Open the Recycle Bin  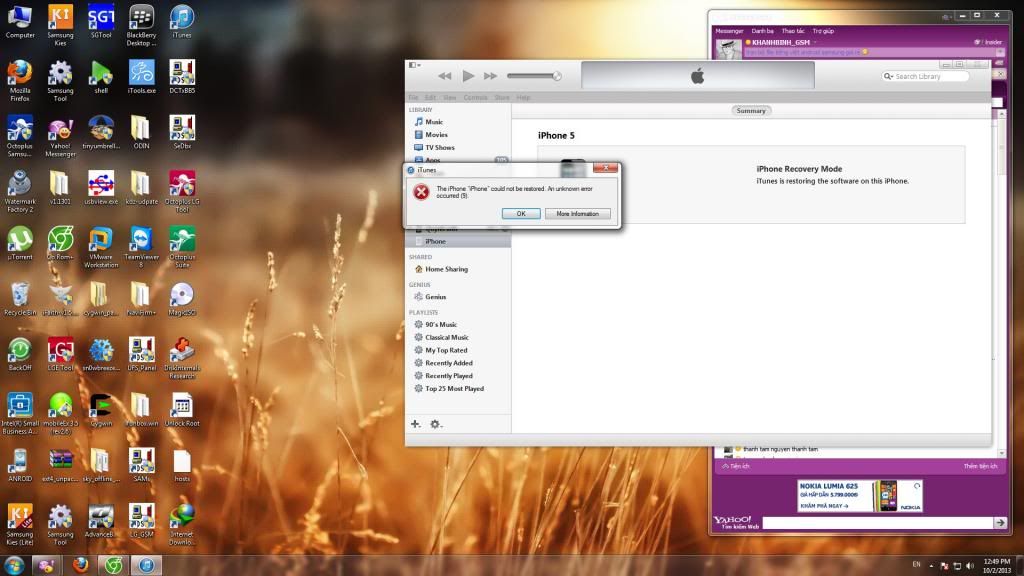(20, 299)
